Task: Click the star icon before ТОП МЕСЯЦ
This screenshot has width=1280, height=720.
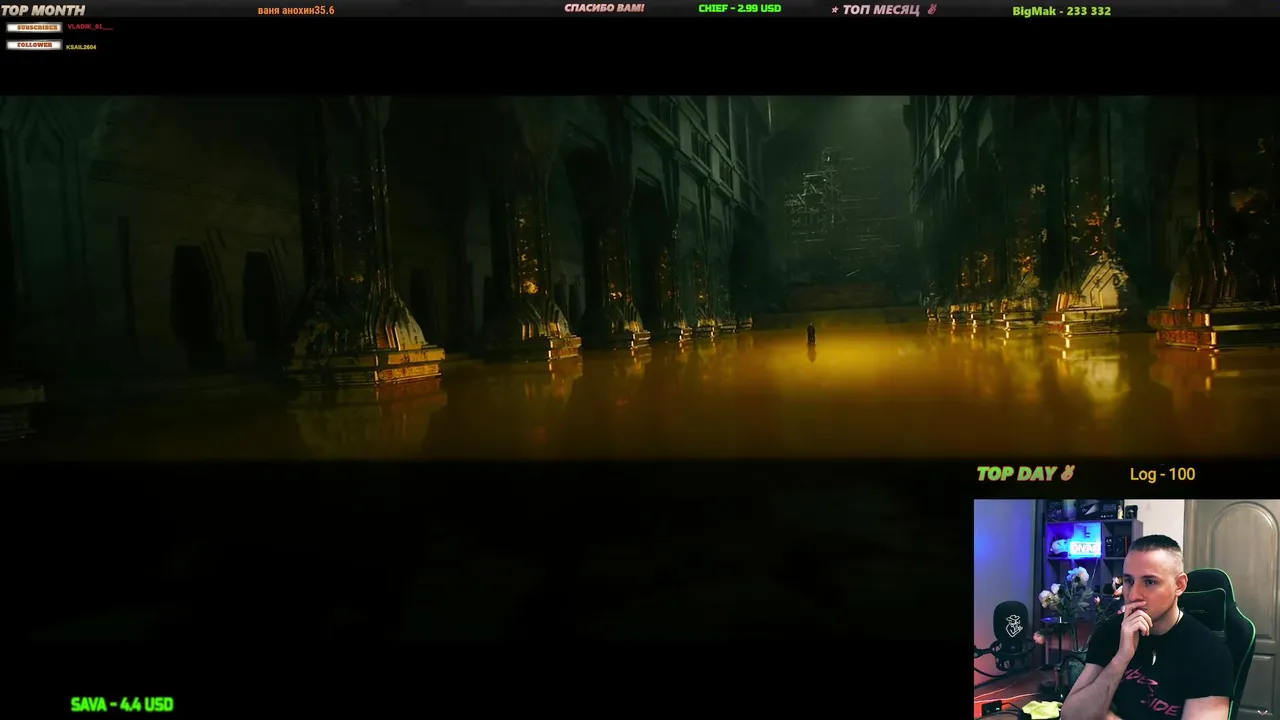Action: tap(835, 10)
